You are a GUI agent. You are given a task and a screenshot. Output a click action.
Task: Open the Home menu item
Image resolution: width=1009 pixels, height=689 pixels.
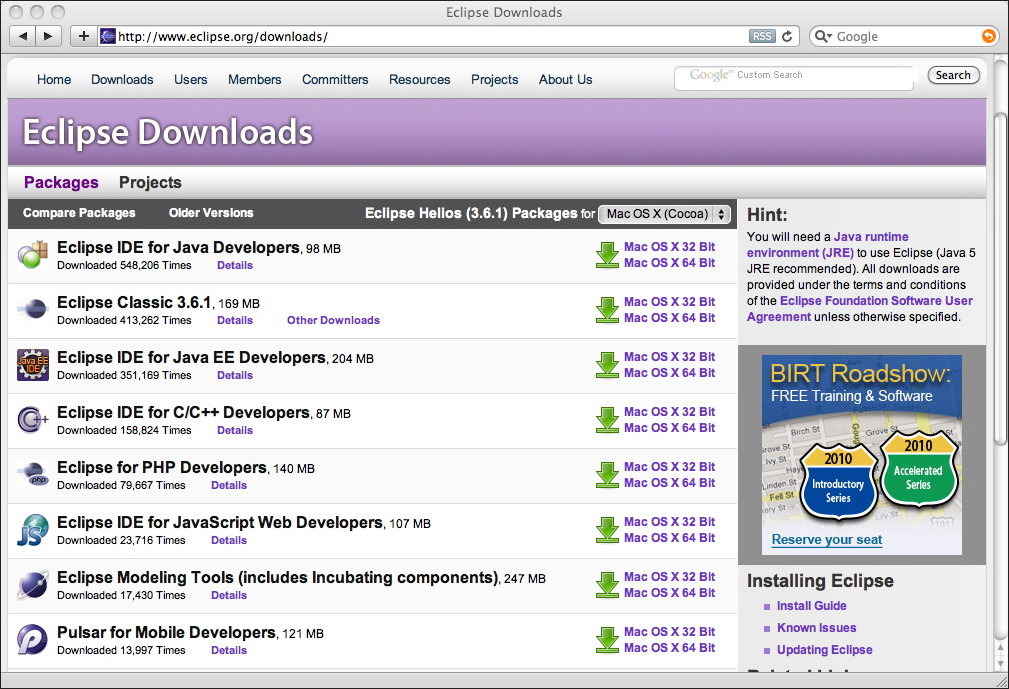tap(54, 79)
